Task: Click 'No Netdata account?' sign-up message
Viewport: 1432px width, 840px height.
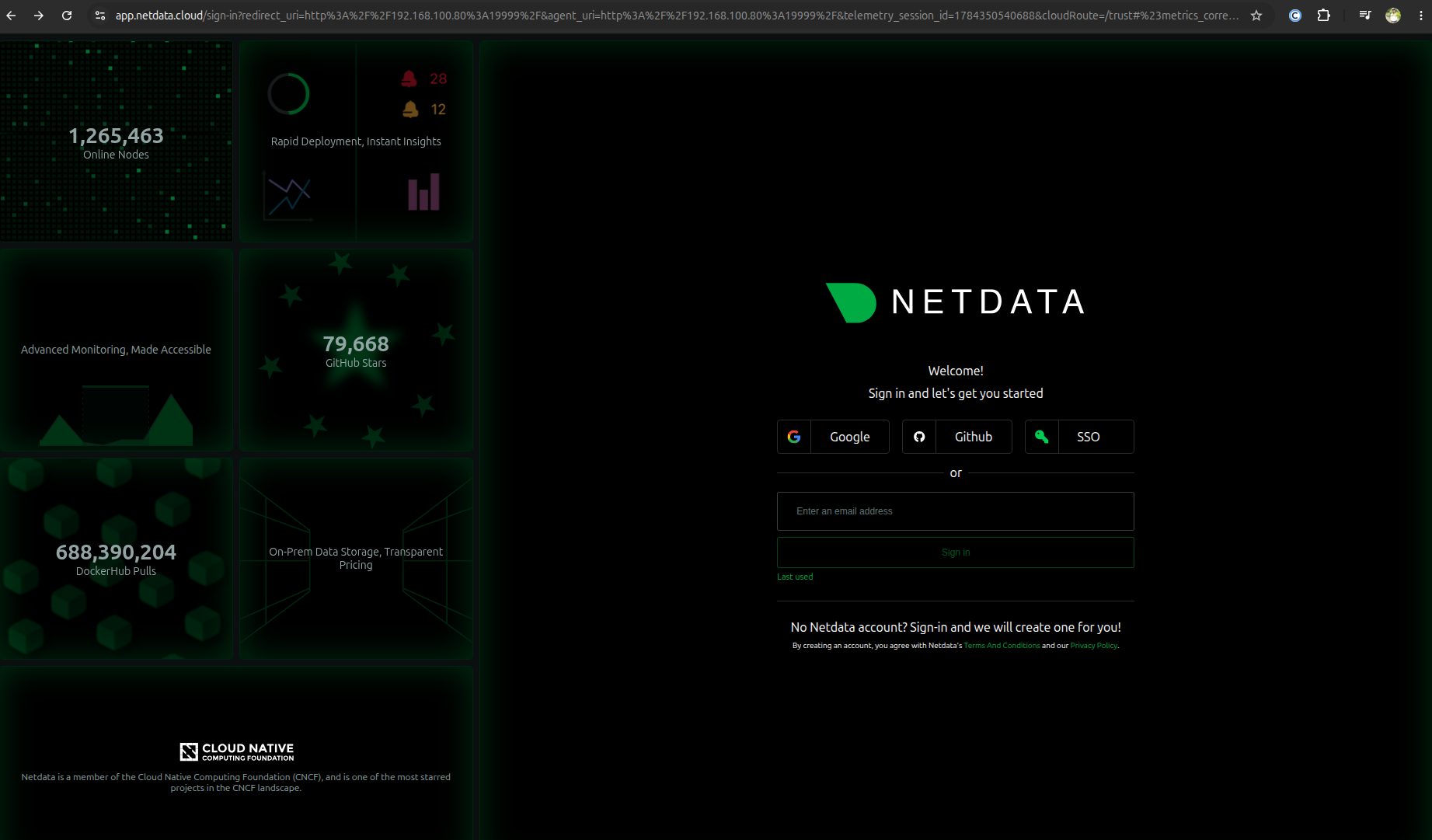Action: [x=956, y=627]
